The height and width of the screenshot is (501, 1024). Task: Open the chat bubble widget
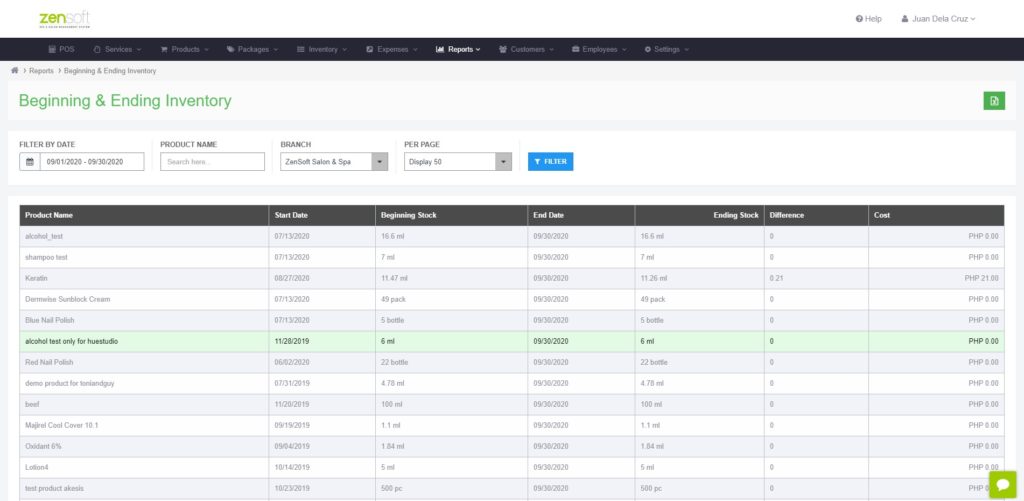[x=1002, y=485]
